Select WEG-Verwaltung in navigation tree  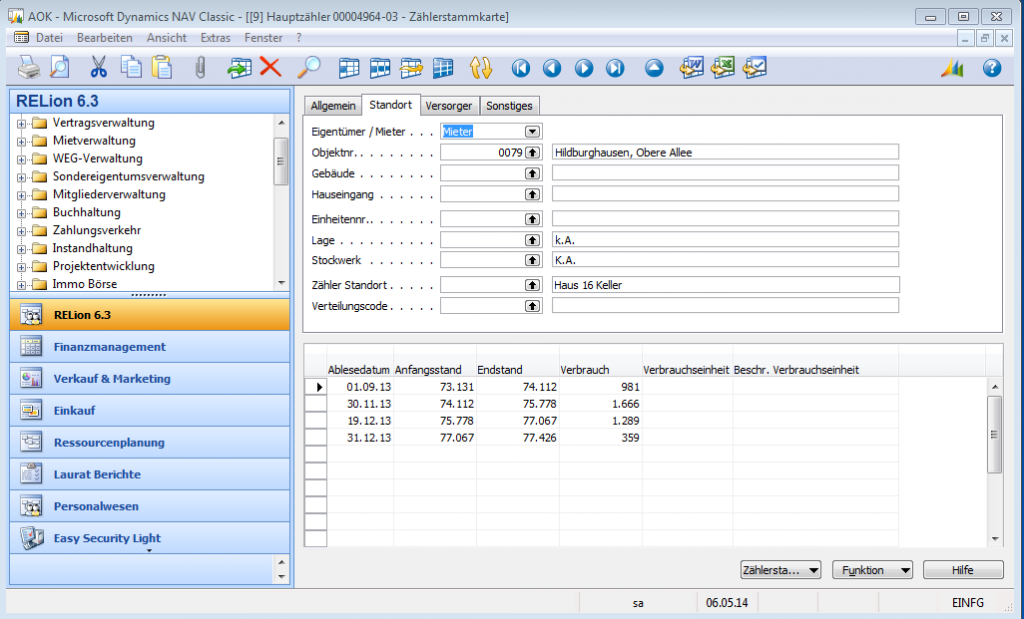tap(97, 159)
